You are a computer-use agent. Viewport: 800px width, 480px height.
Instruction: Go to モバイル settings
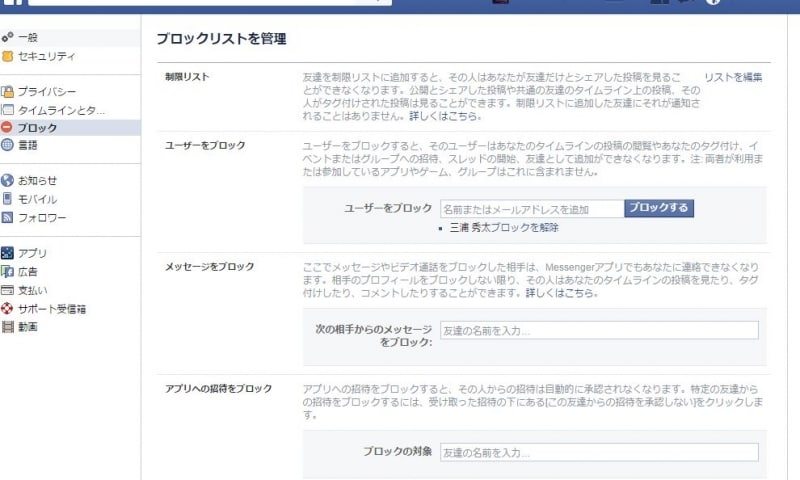point(37,199)
